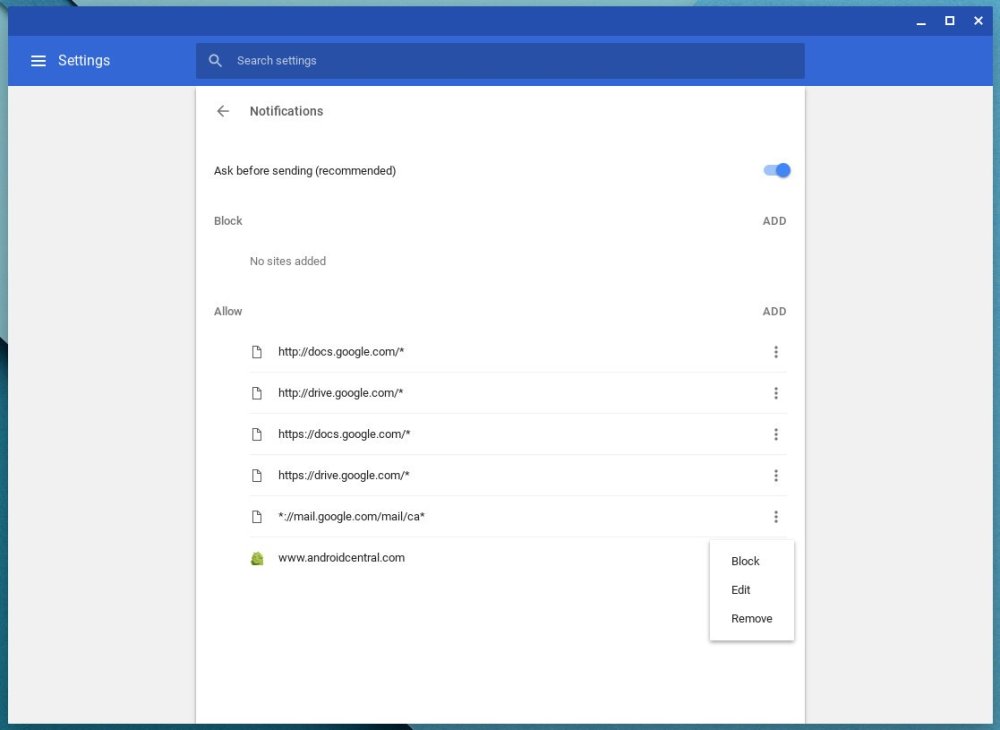Click the androidcentral site favicon
This screenshot has height=730, width=1000.
coord(257,558)
